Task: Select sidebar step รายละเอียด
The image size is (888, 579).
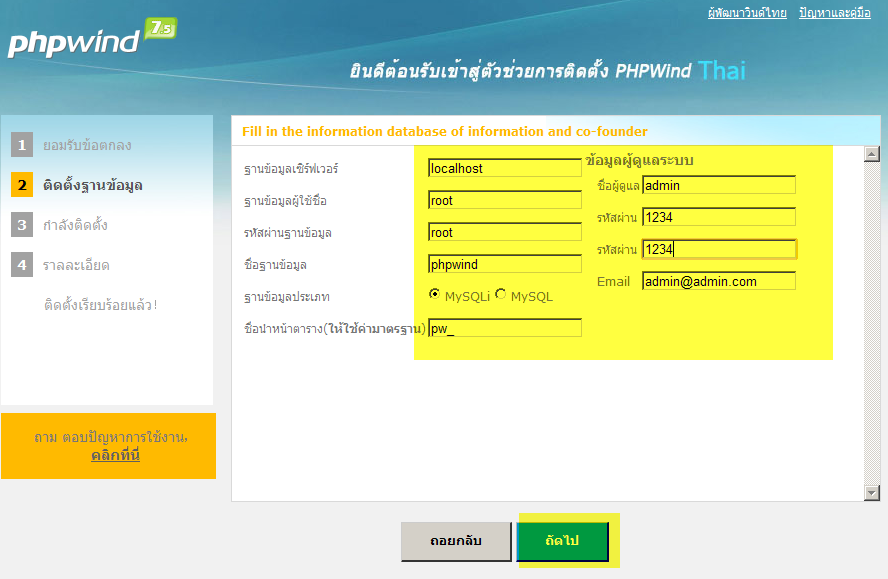Action: pos(76,265)
